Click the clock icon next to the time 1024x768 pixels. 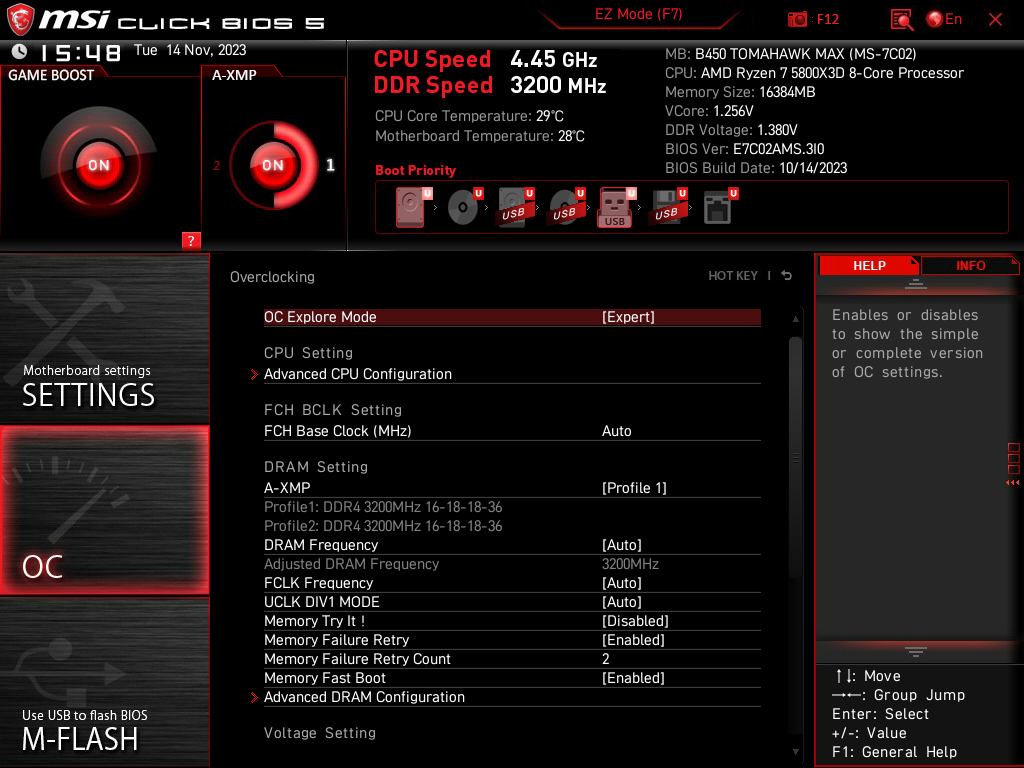20,51
